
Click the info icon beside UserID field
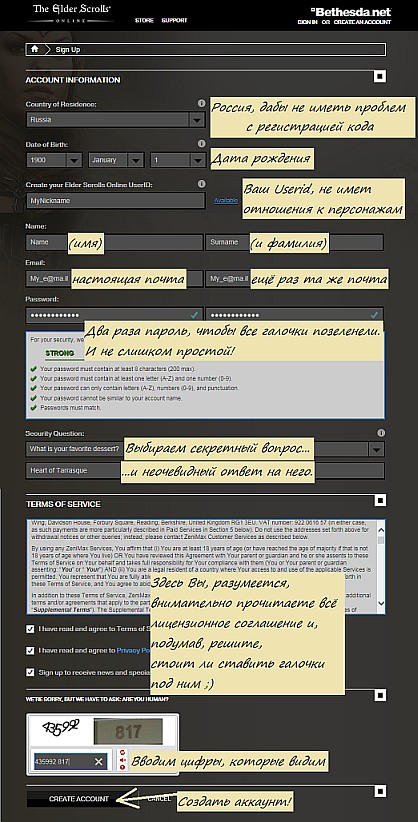click(x=201, y=184)
